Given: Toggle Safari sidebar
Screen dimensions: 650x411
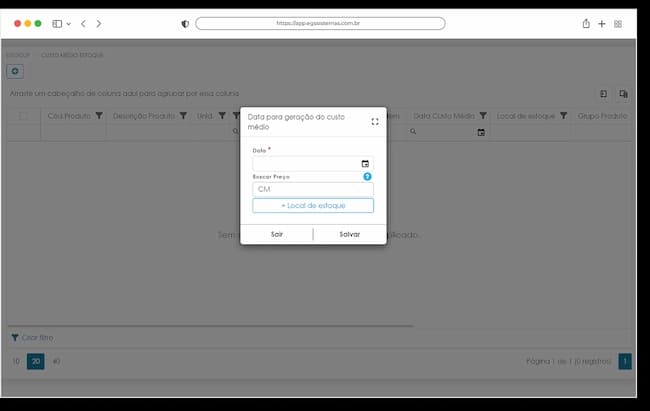Looking at the screenshot, I should click(57, 24).
